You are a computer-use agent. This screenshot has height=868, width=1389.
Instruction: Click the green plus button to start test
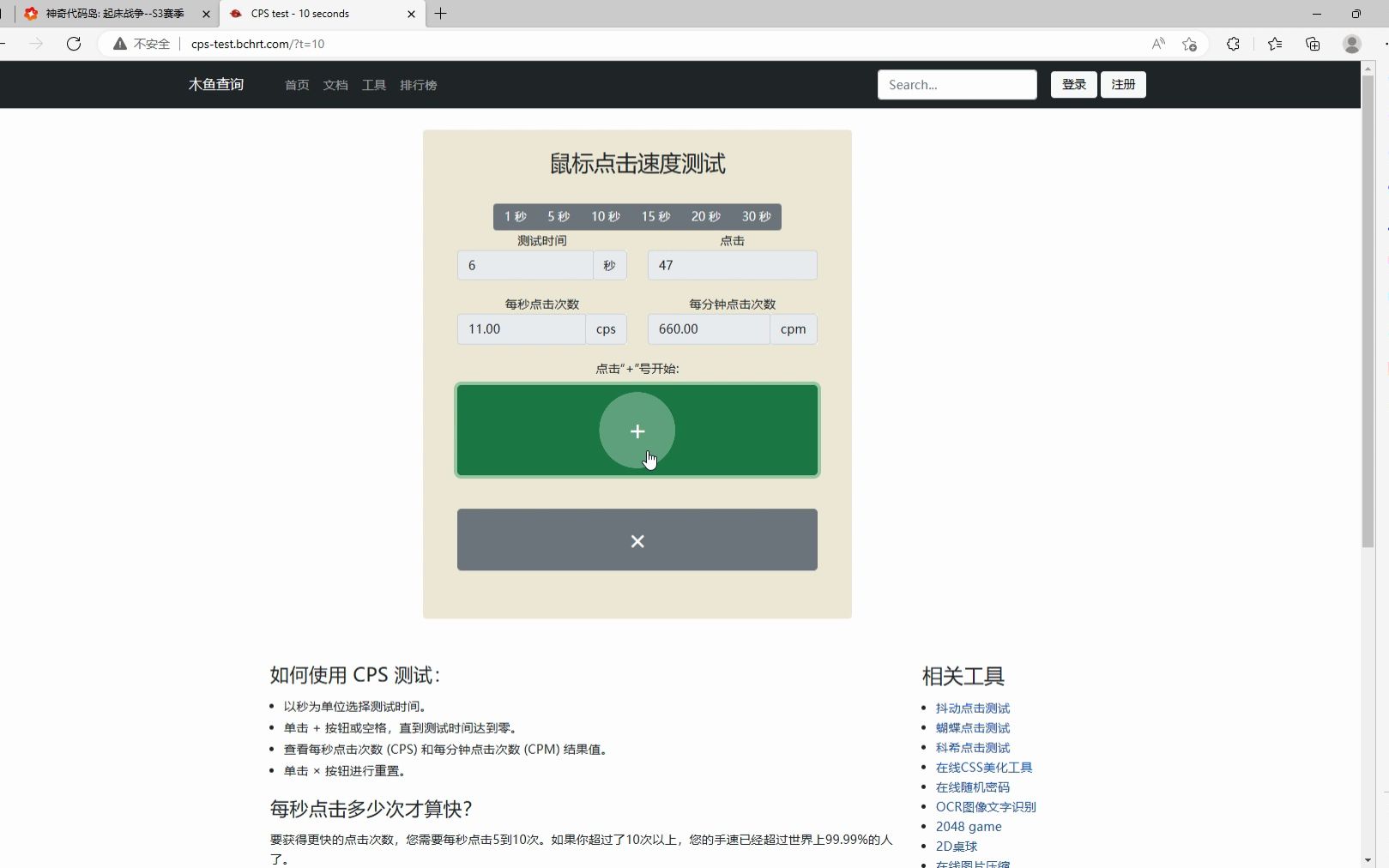point(637,430)
